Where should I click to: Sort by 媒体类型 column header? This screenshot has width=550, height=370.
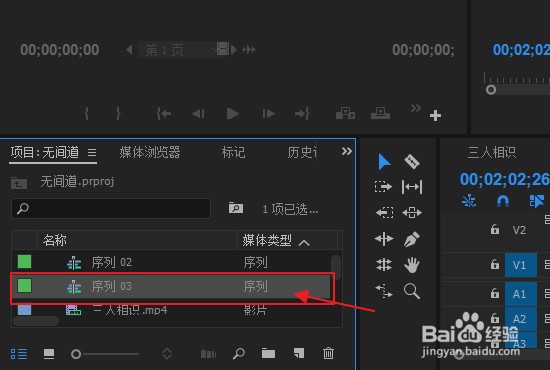point(267,241)
